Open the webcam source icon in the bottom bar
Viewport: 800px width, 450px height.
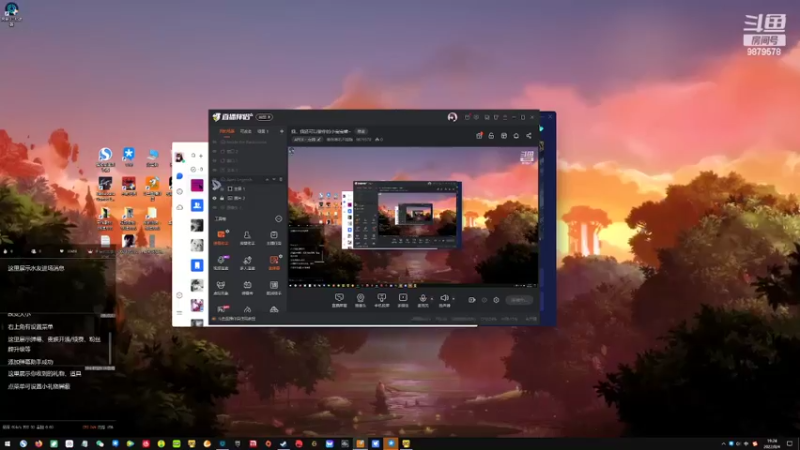360,298
